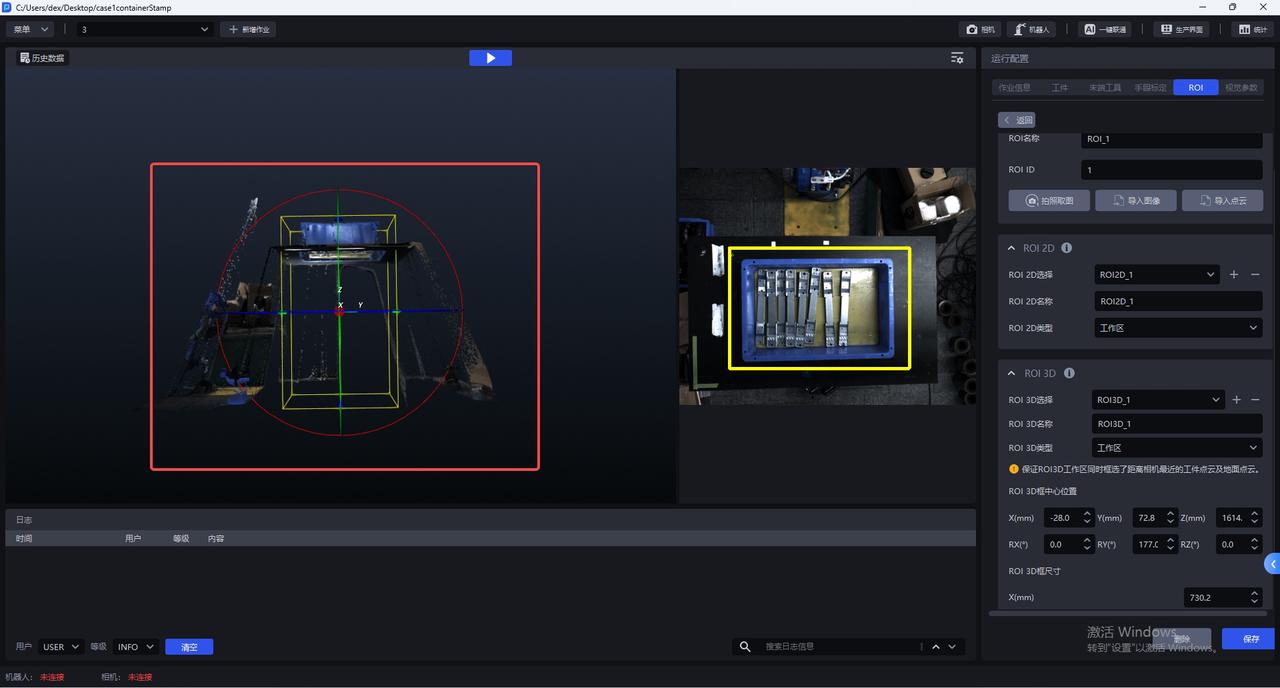
Task: Open the ROI 2D选择 dropdown
Action: click(1156, 275)
